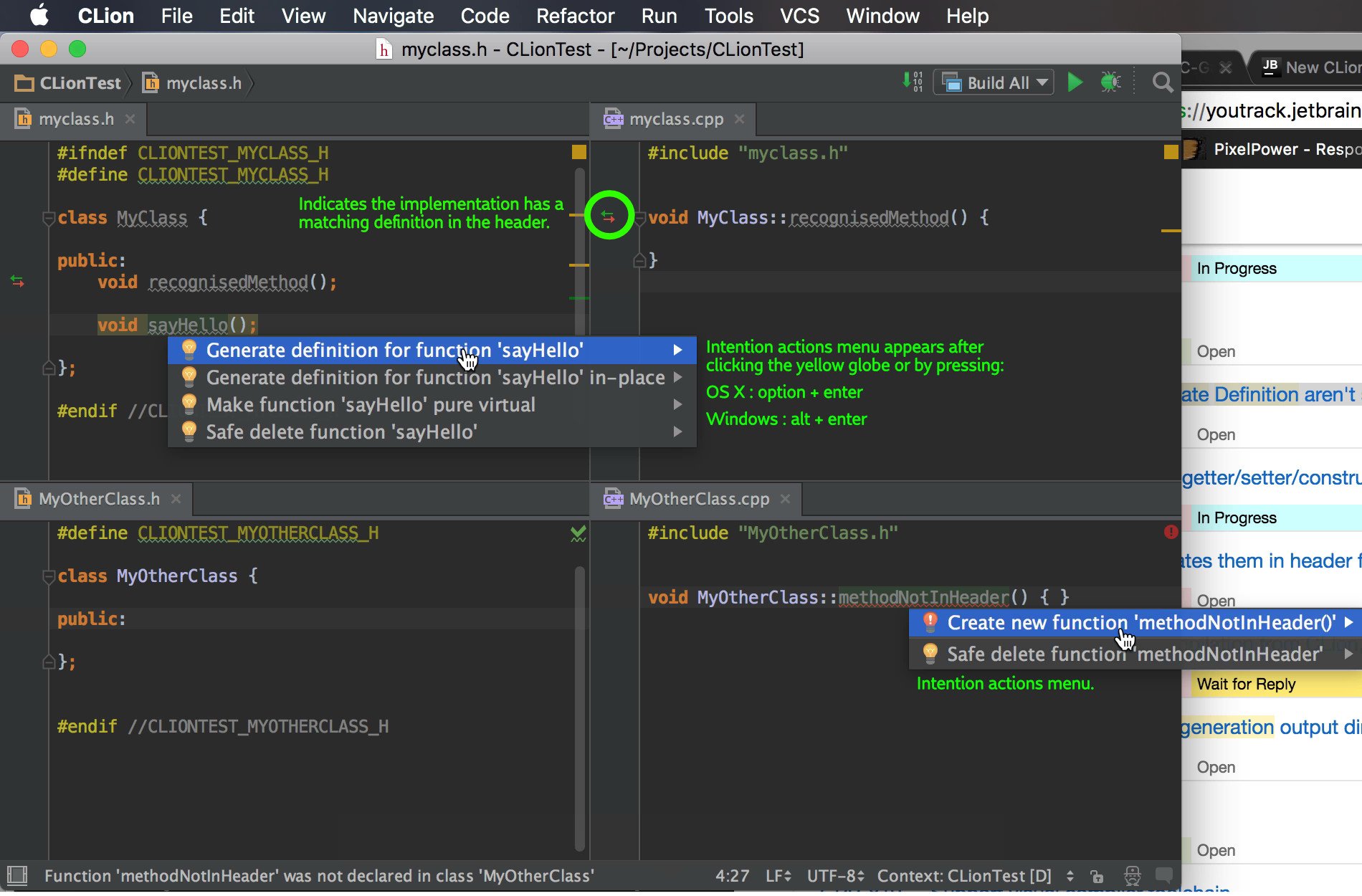This screenshot has width=1362, height=896.
Task: Click the circled gutter icon in myclass.cpp
Action: 609,216
